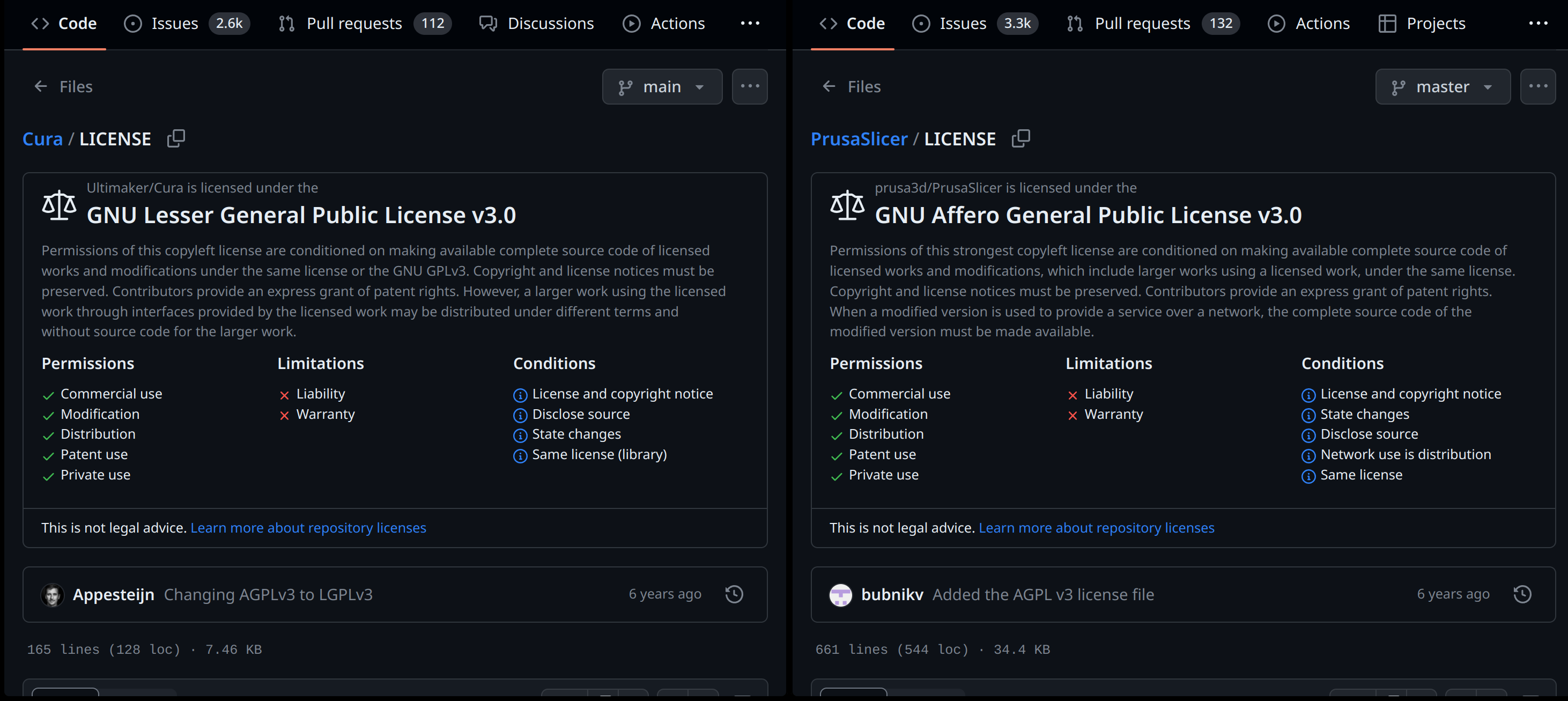1568x701 pixels.
Task: Open file options menu beside master branch
Action: [x=1538, y=86]
